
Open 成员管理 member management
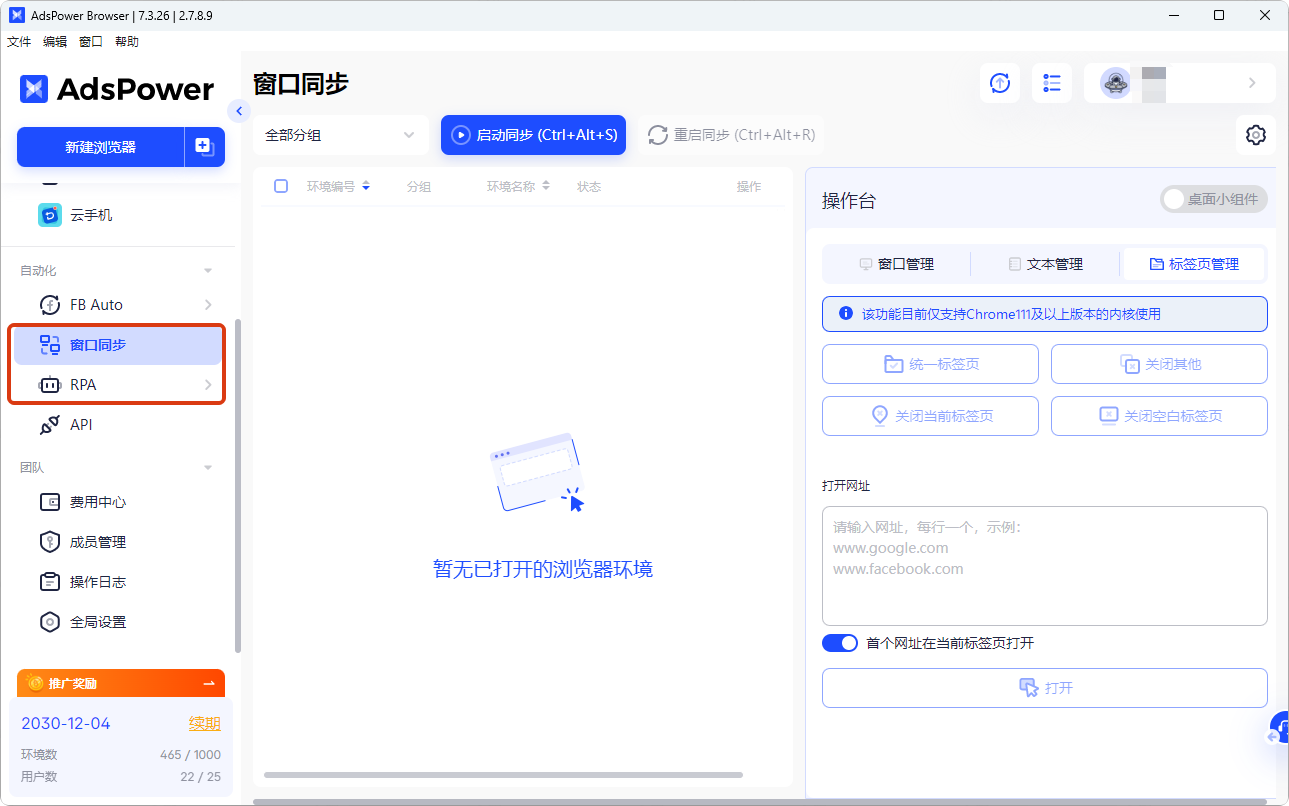[x=97, y=542]
